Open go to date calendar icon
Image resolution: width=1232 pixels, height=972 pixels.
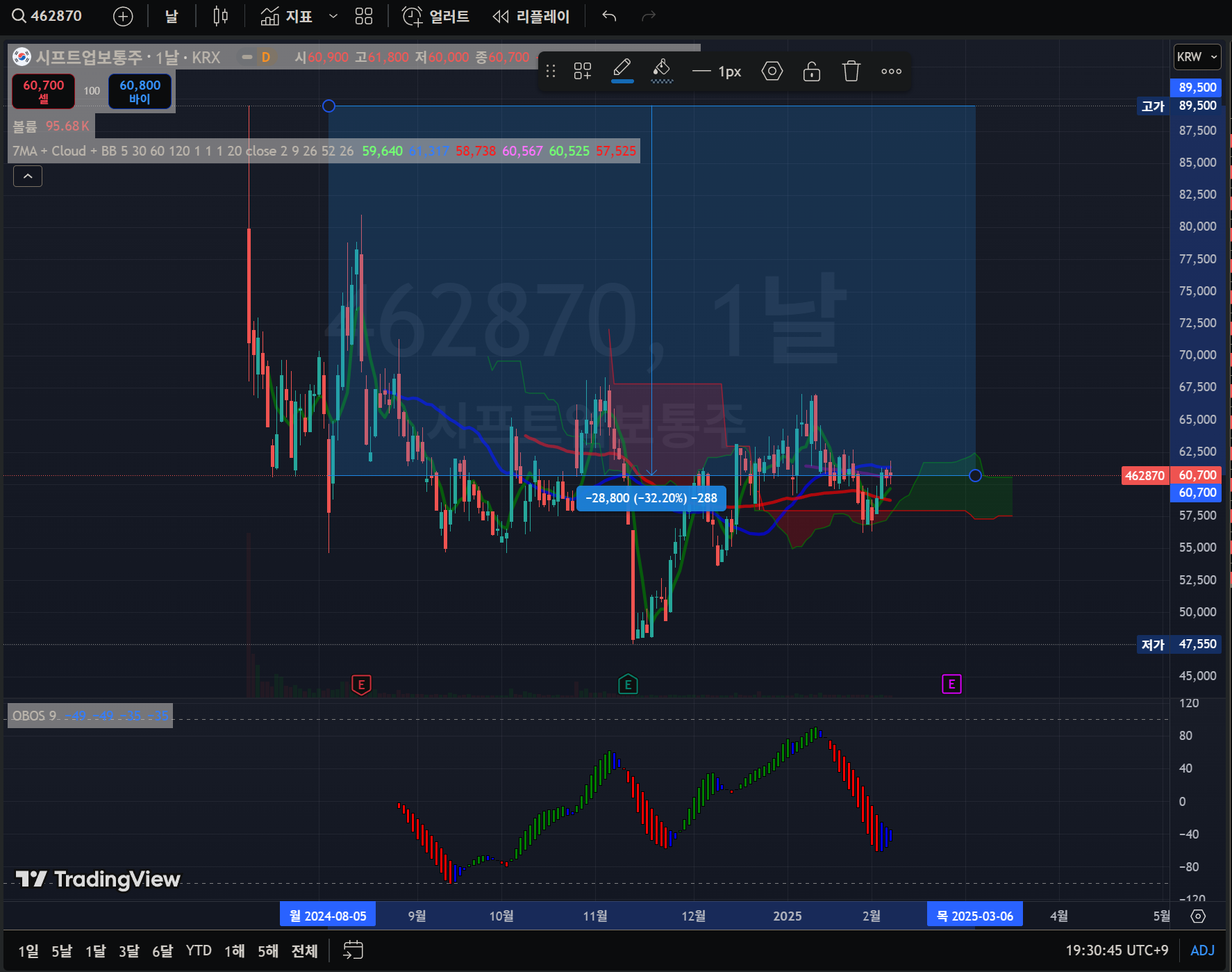tap(353, 950)
